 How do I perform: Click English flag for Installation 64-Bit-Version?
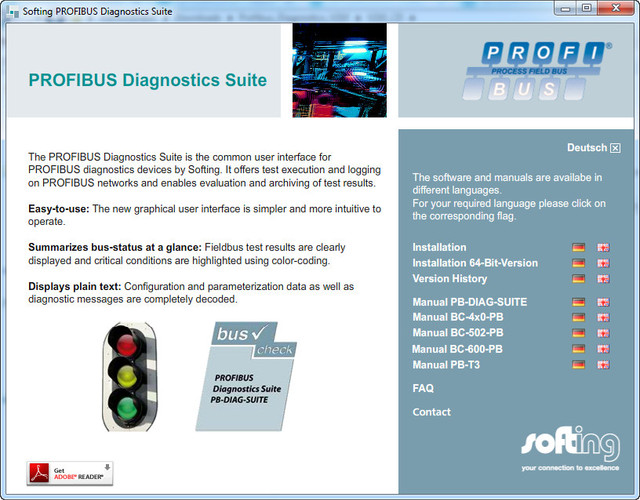pos(603,263)
